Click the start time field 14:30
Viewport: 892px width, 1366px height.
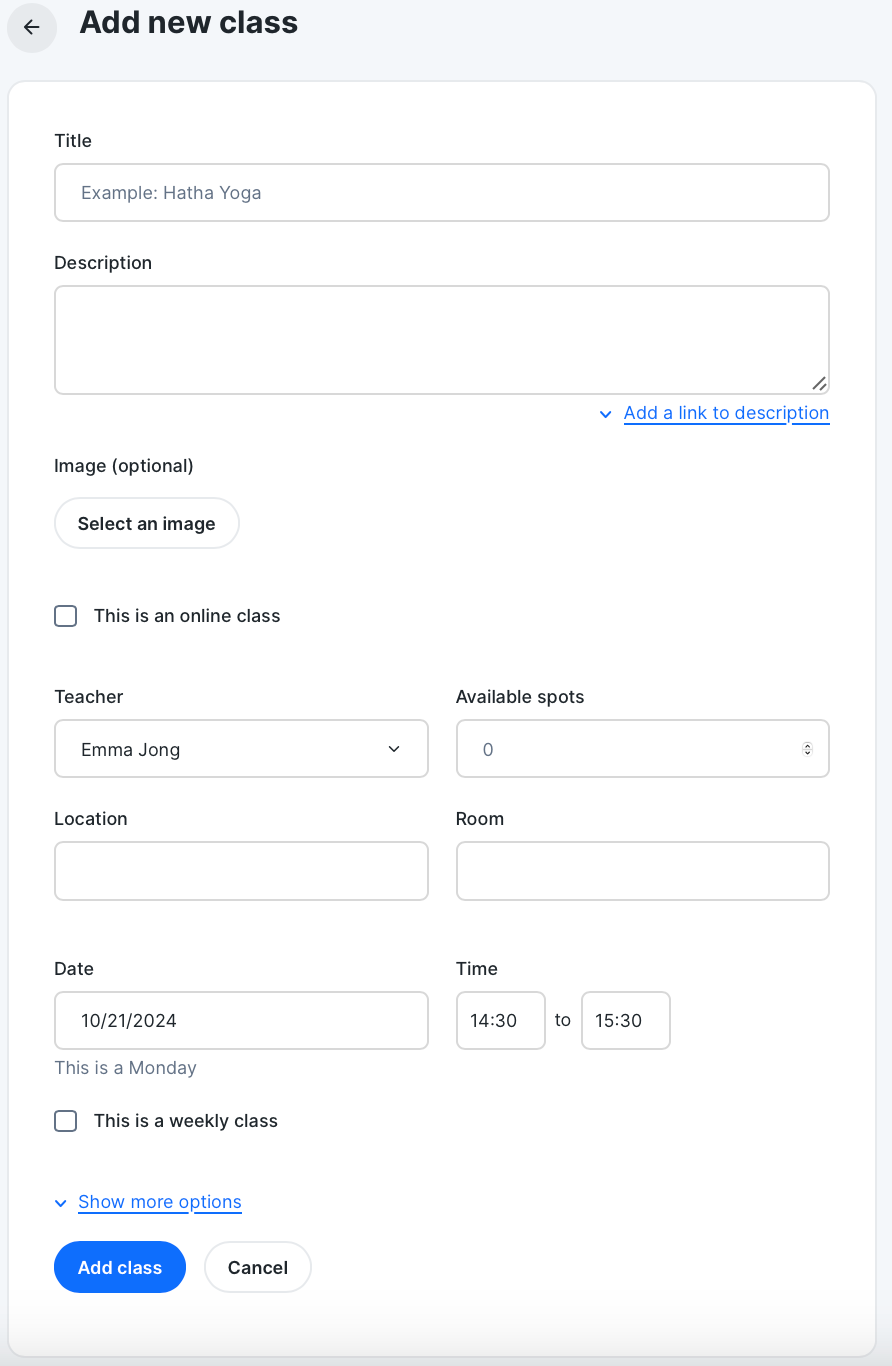tap(501, 1020)
